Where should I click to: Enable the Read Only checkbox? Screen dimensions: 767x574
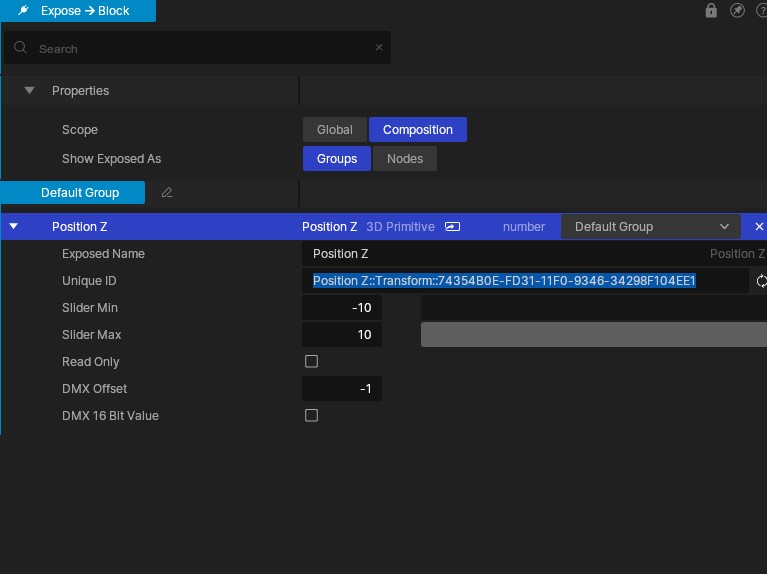click(311, 362)
